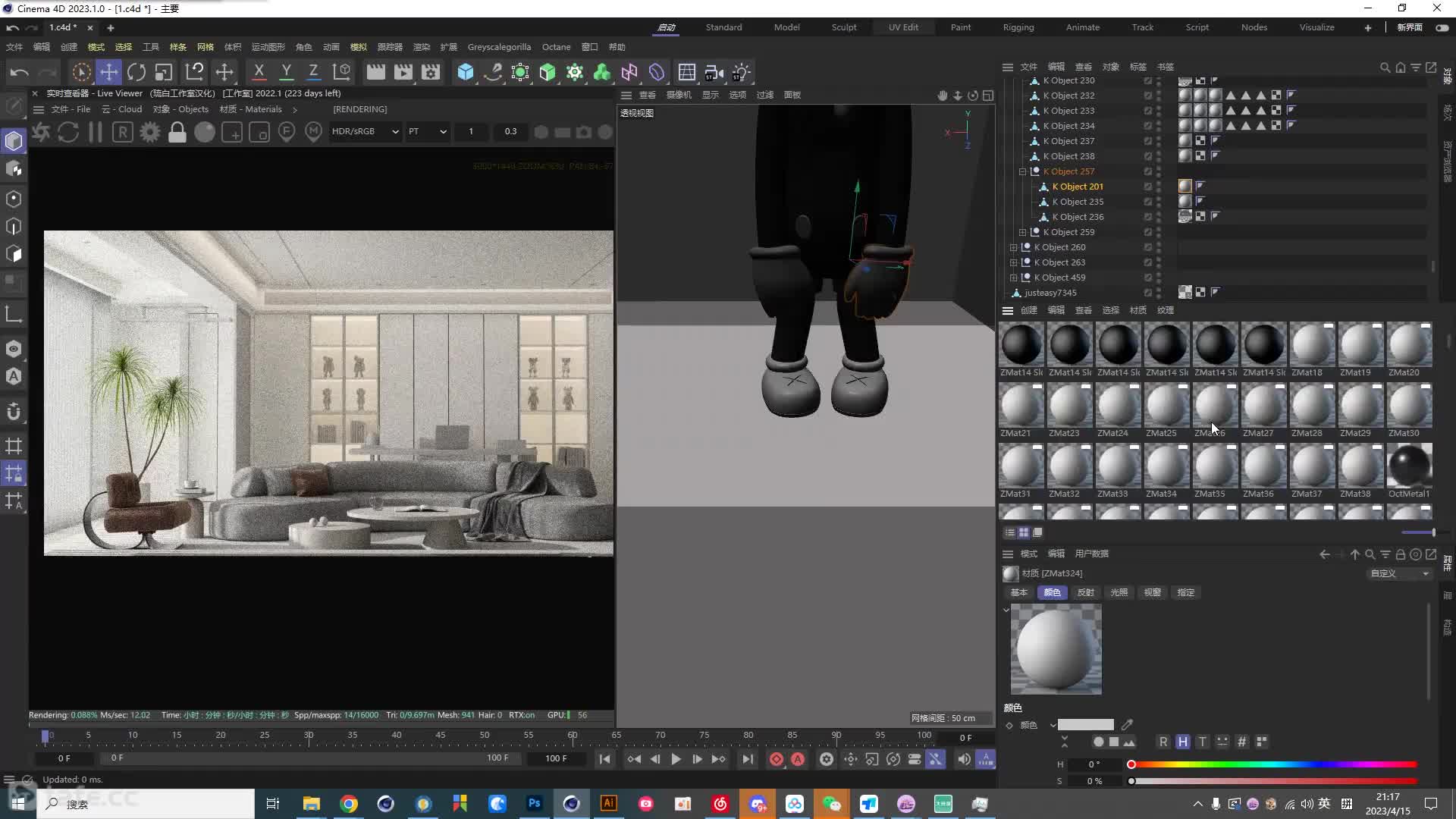The height and width of the screenshot is (819, 1456).
Task: Click the material picker M icon
Action: [314, 132]
